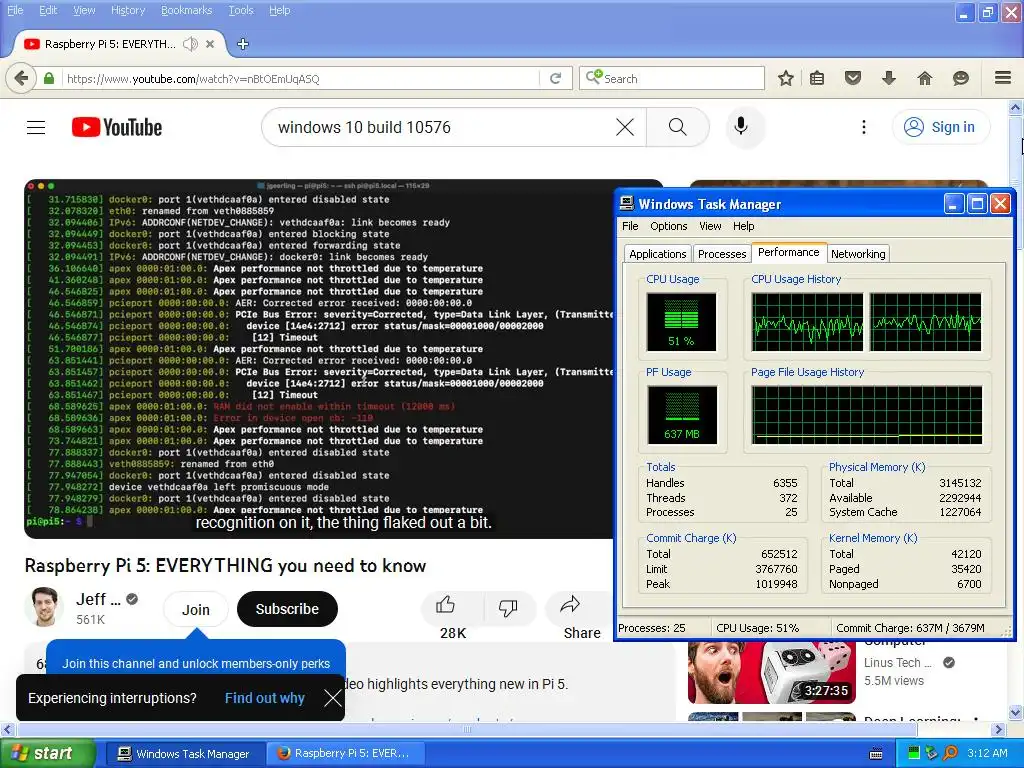The image size is (1024, 768).
Task: Search YouTube by voice microphone
Action: (x=741, y=127)
